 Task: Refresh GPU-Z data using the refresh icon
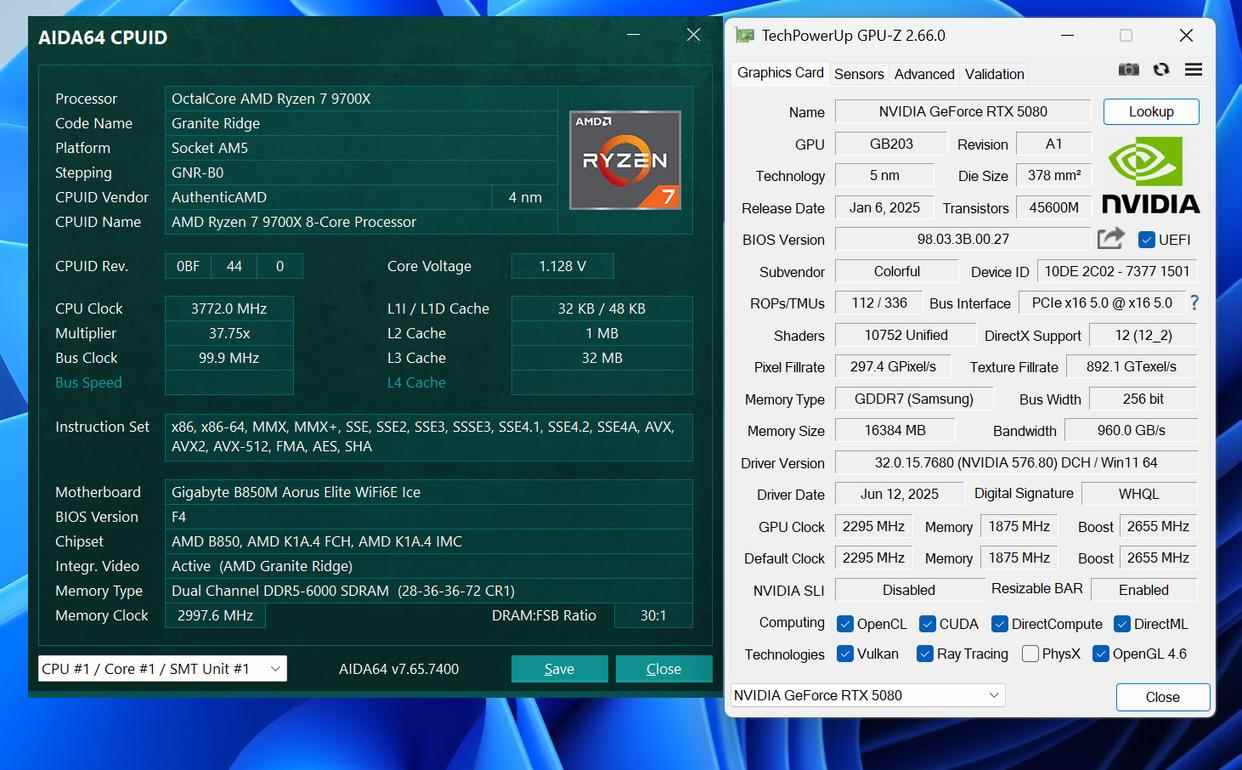click(x=1161, y=70)
